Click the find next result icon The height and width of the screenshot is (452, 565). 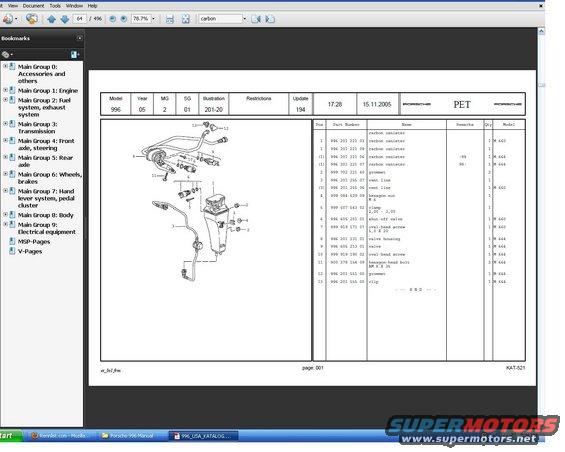270,19
